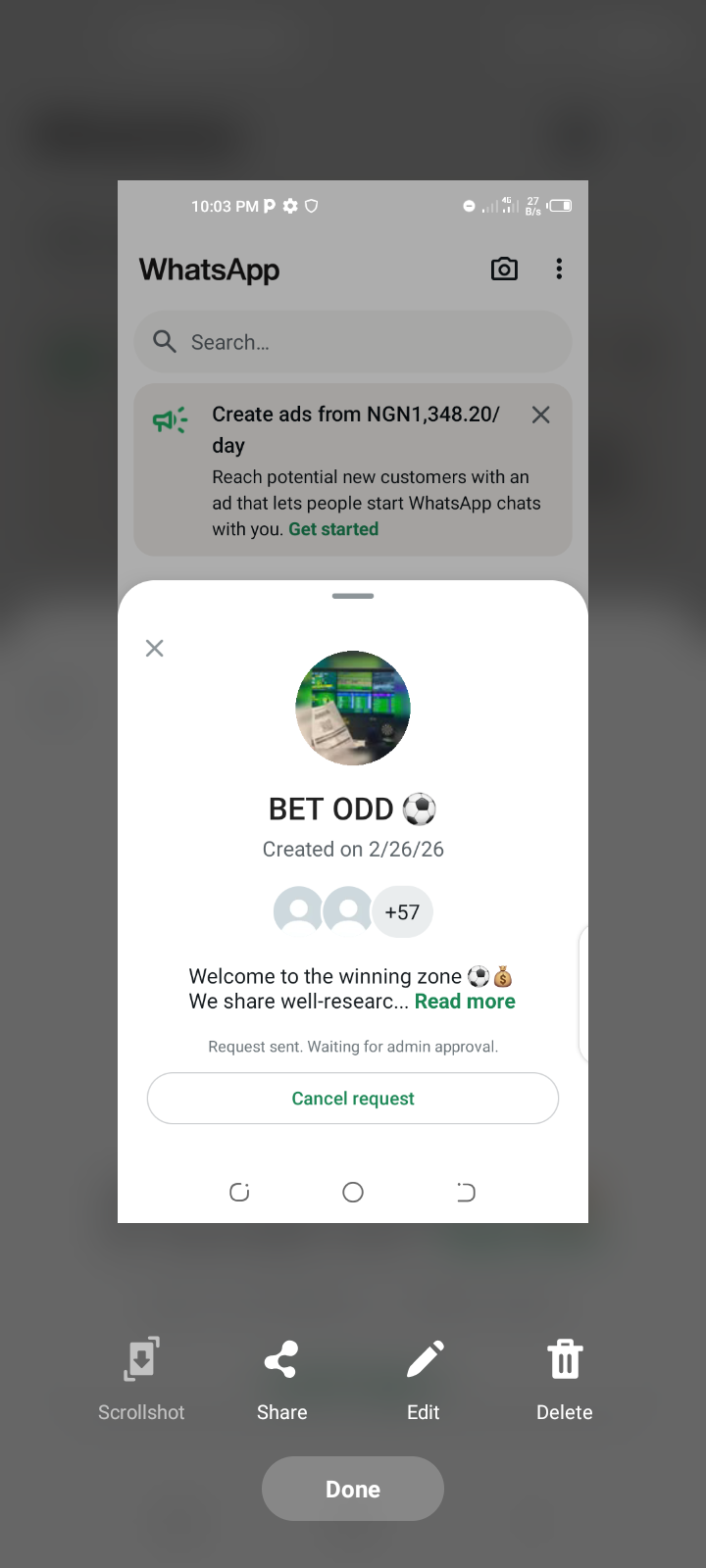Screen dimensions: 706x1568
Task: Tap the home circle navigation icon
Action: tap(353, 1192)
